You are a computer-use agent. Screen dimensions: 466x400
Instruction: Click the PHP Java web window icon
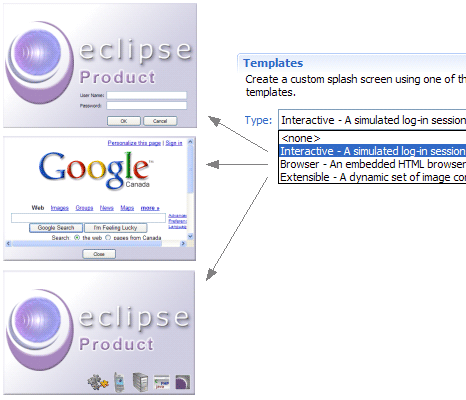tap(162, 382)
